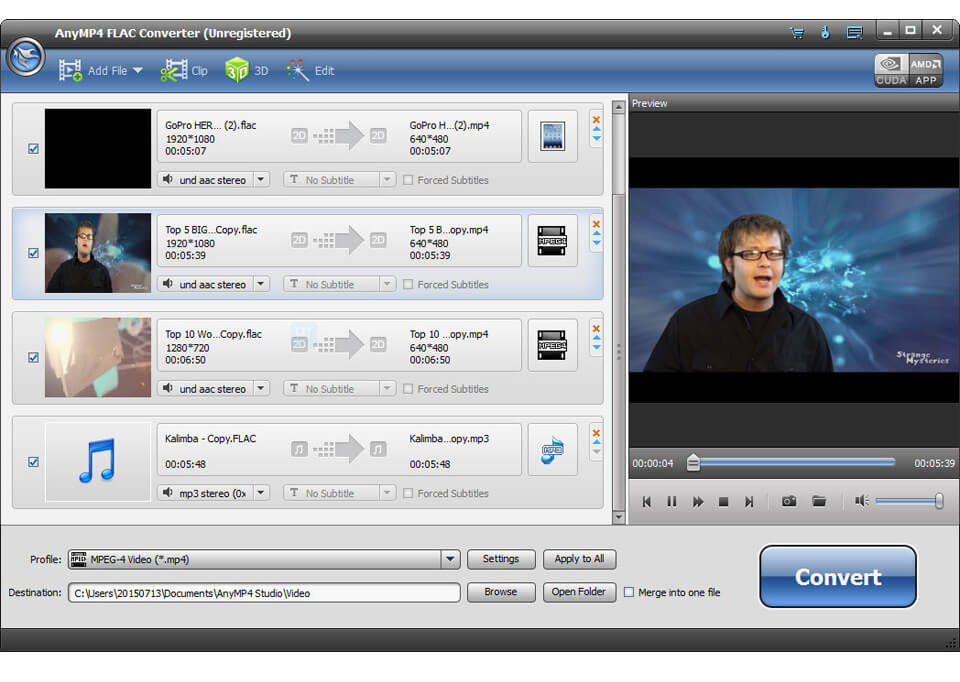Pause the preview playback
Screen dimensions: 960x682
672,501
